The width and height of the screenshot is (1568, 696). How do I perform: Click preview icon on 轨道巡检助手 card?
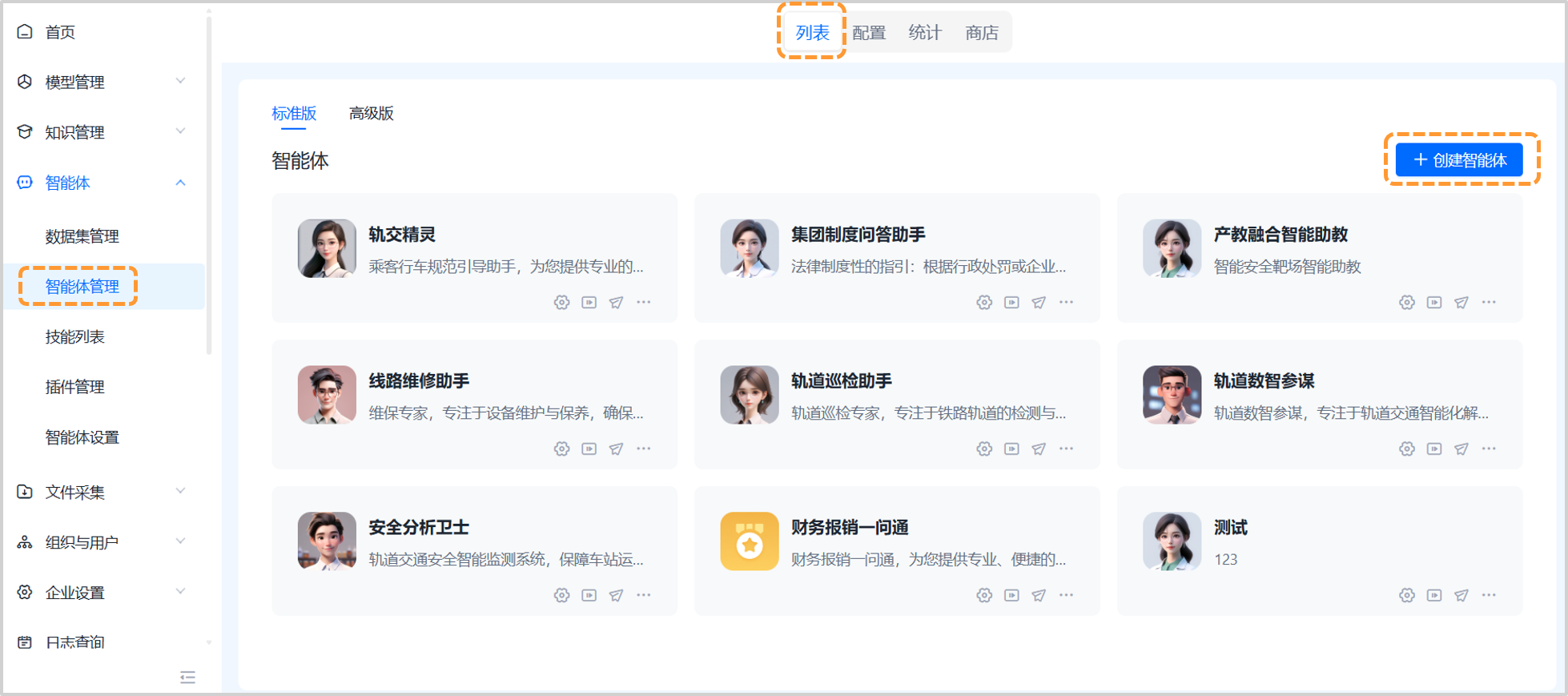tap(1012, 449)
